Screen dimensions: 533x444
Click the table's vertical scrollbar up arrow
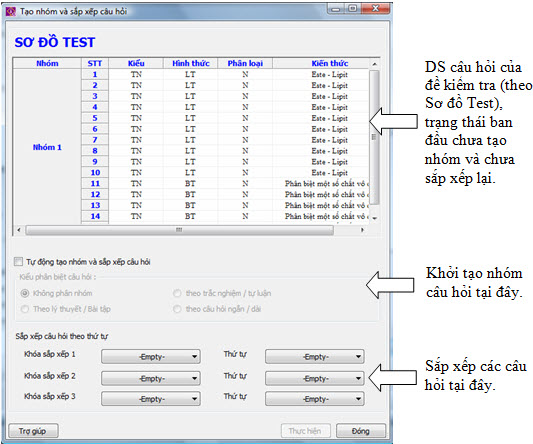[374, 64]
